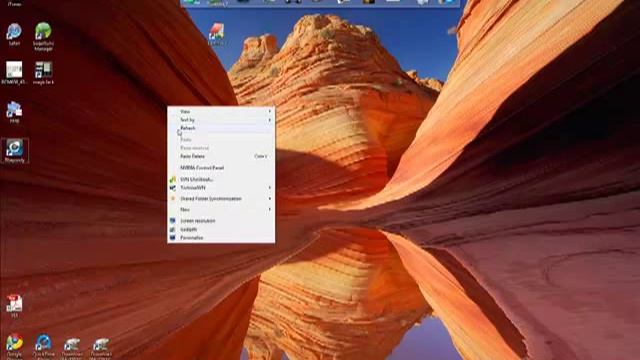The height and width of the screenshot is (360, 640).
Task: Open the Safari desktop shortcut
Action: click(x=14, y=34)
